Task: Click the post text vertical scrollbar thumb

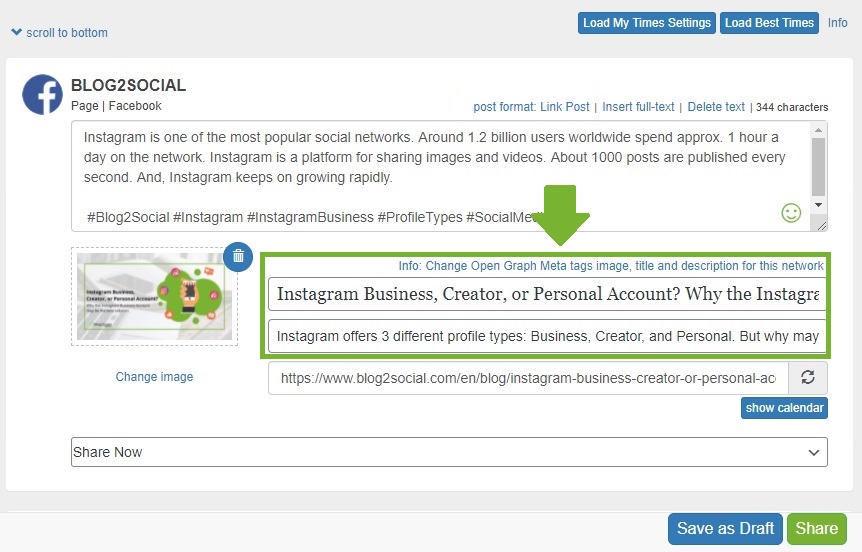Action: [818, 167]
